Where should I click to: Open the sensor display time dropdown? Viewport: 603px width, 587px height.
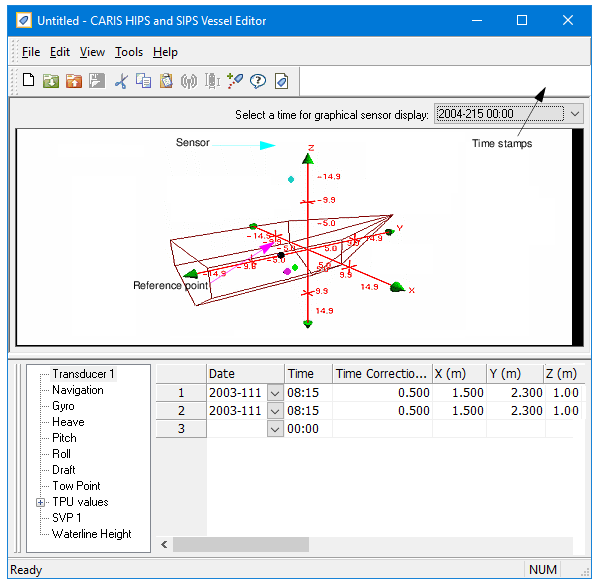click(x=575, y=114)
